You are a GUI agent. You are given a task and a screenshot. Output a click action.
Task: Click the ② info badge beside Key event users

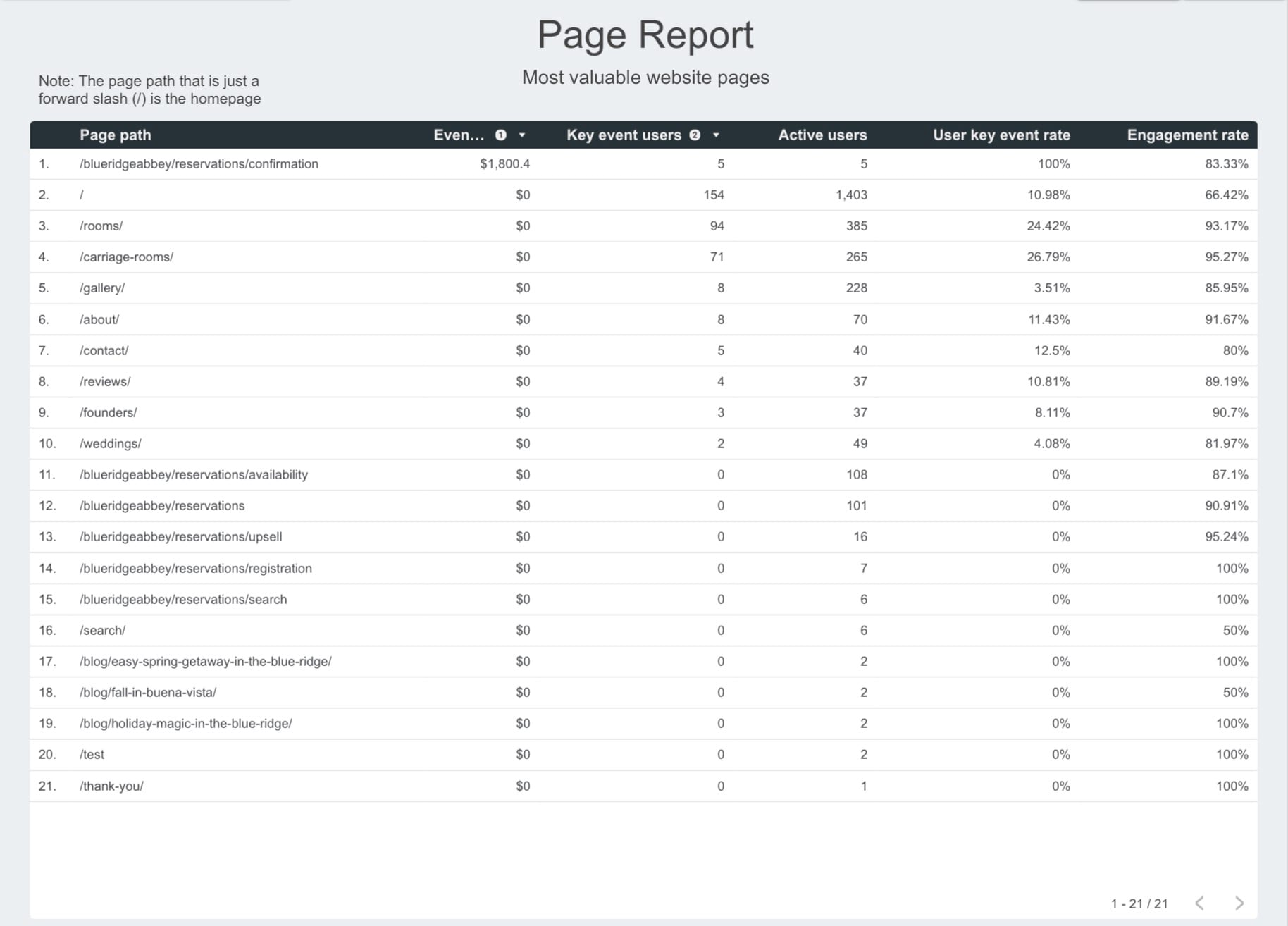pos(695,135)
